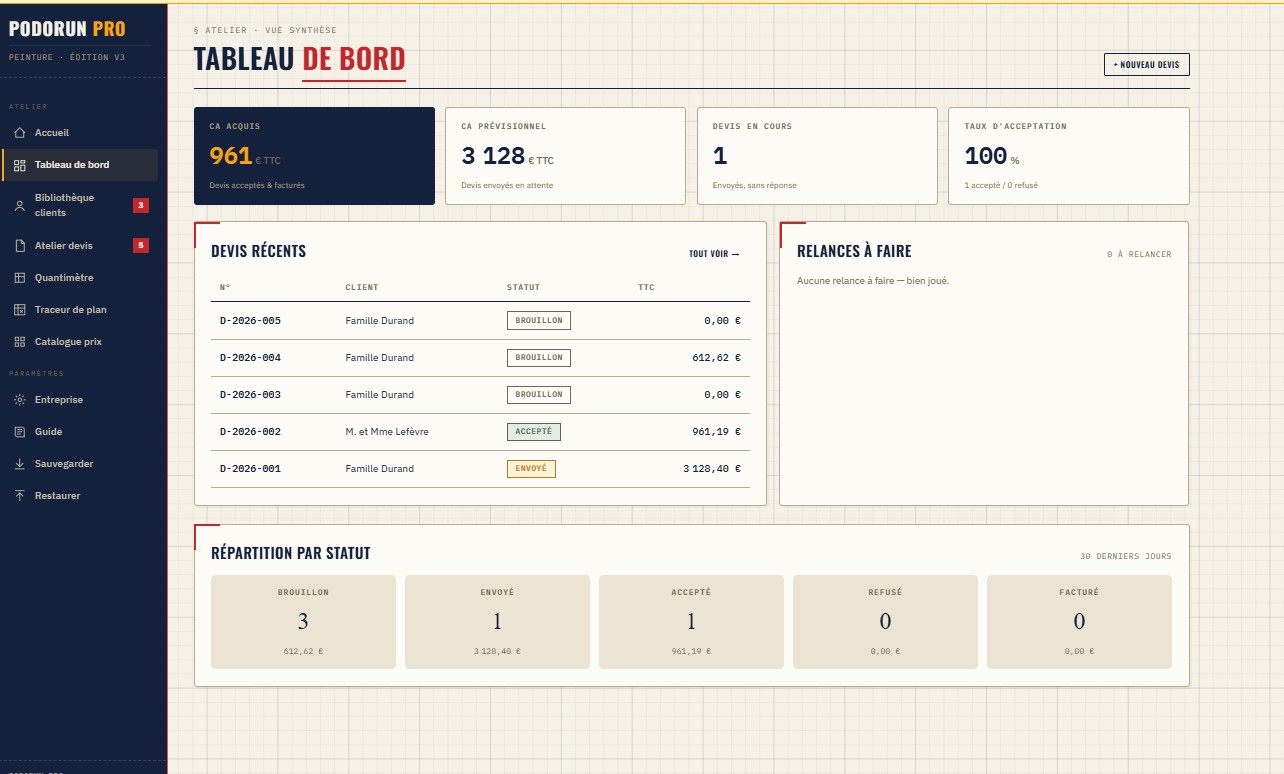Screen dimensions: 1284x774
Task: Click the Accueil home icon
Action: click(20, 133)
